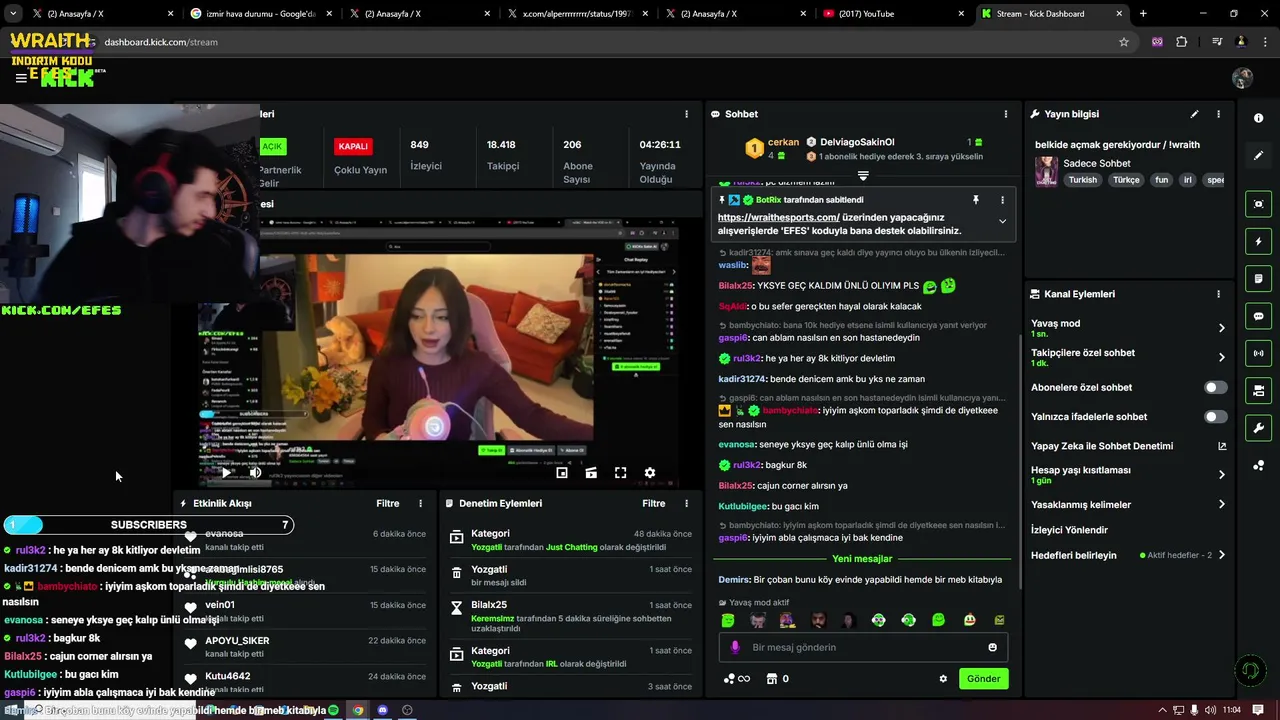Click the Bir mesaj gönderin field
Image resolution: width=1280 pixels, height=720 pixels.
863,647
